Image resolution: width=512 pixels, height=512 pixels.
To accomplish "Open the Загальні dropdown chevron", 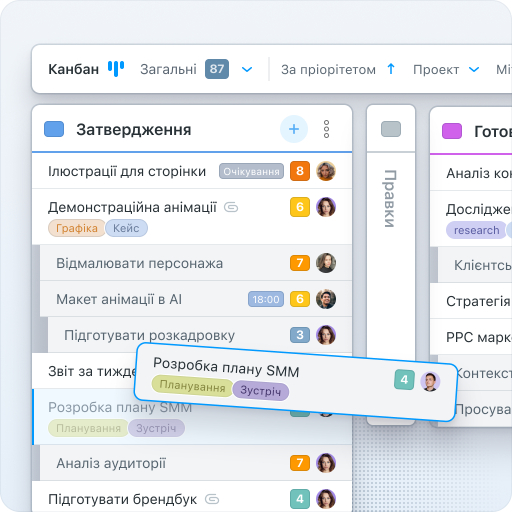I will (247, 70).
